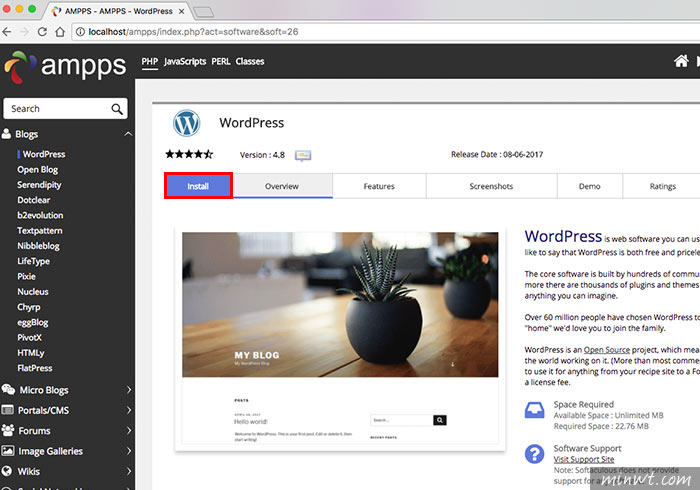Select WordPress in the Blogs list
700x490 pixels.
(x=44, y=154)
